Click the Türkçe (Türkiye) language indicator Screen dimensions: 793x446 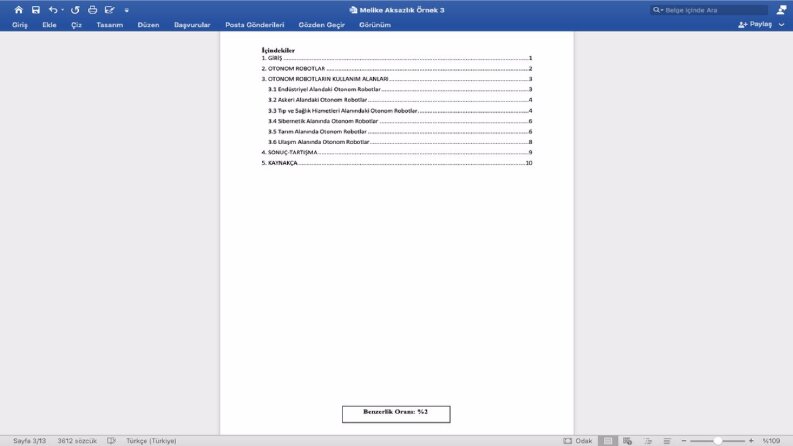[x=151, y=441]
